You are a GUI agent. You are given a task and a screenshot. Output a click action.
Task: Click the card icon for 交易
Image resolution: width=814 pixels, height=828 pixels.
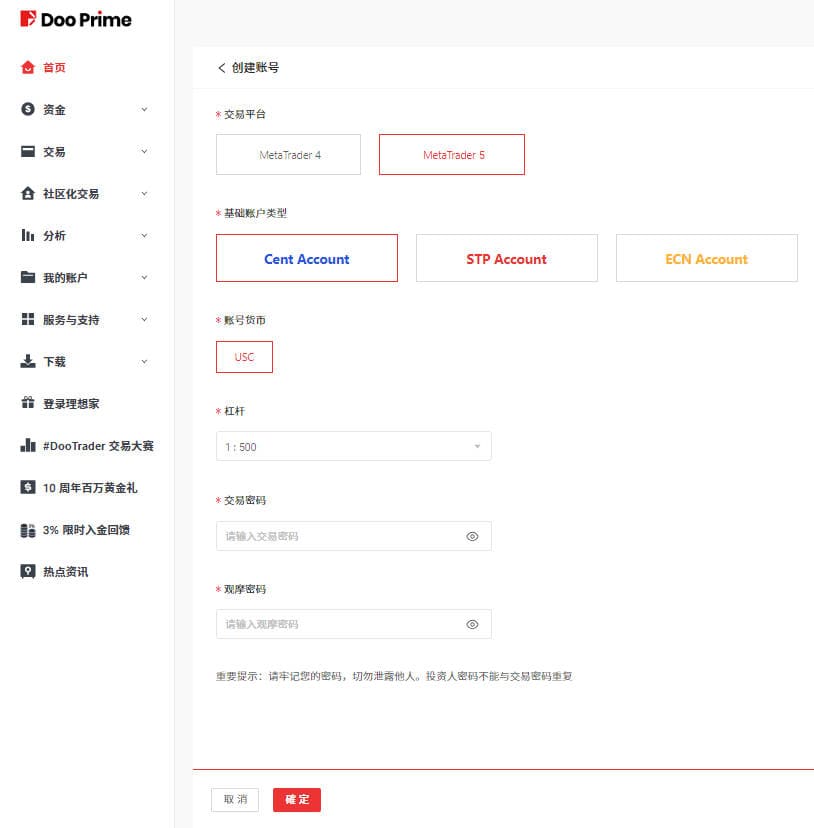click(27, 152)
